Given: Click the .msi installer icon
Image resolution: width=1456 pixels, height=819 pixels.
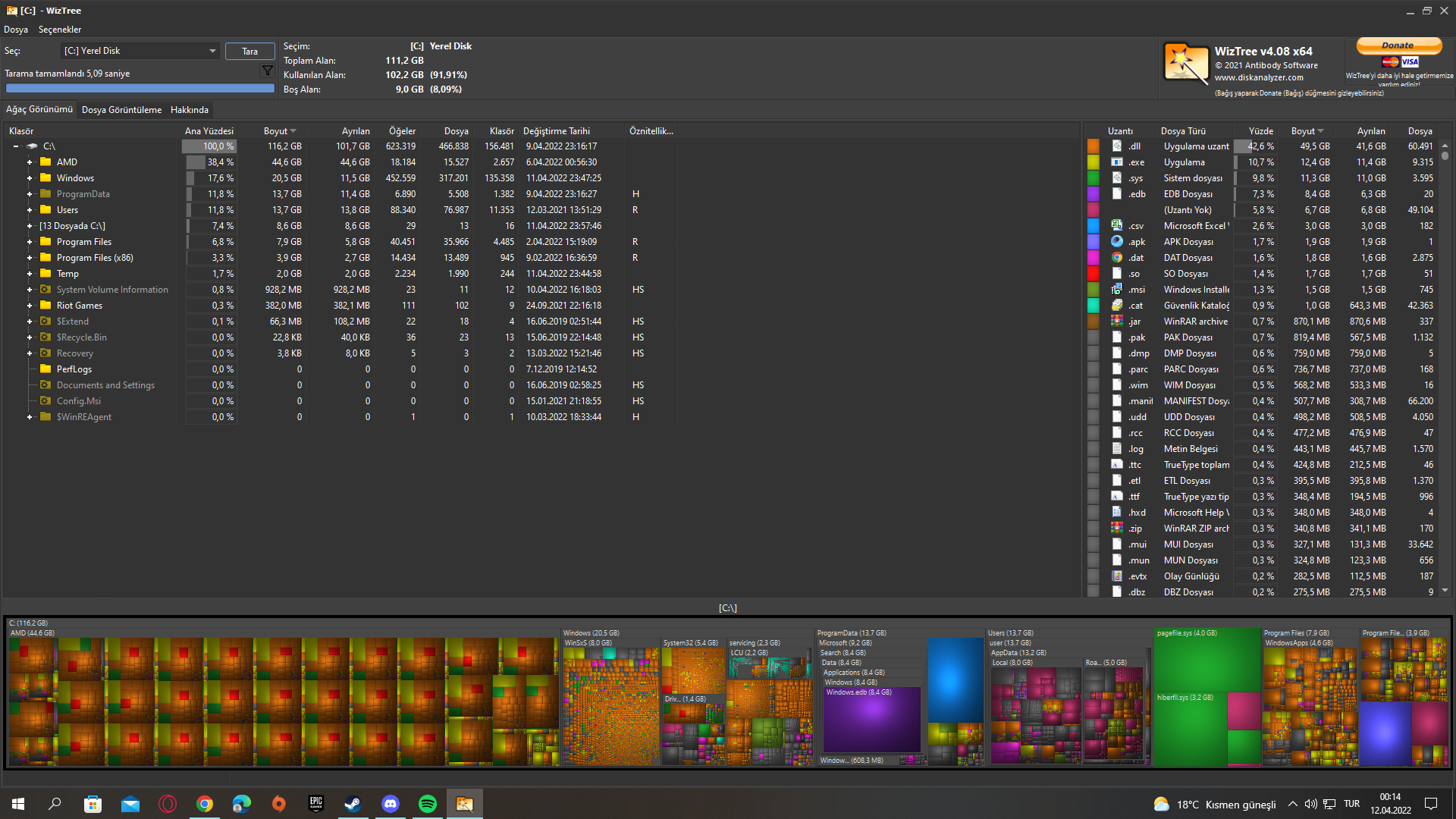Looking at the screenshot, I should coord(1117,289).
